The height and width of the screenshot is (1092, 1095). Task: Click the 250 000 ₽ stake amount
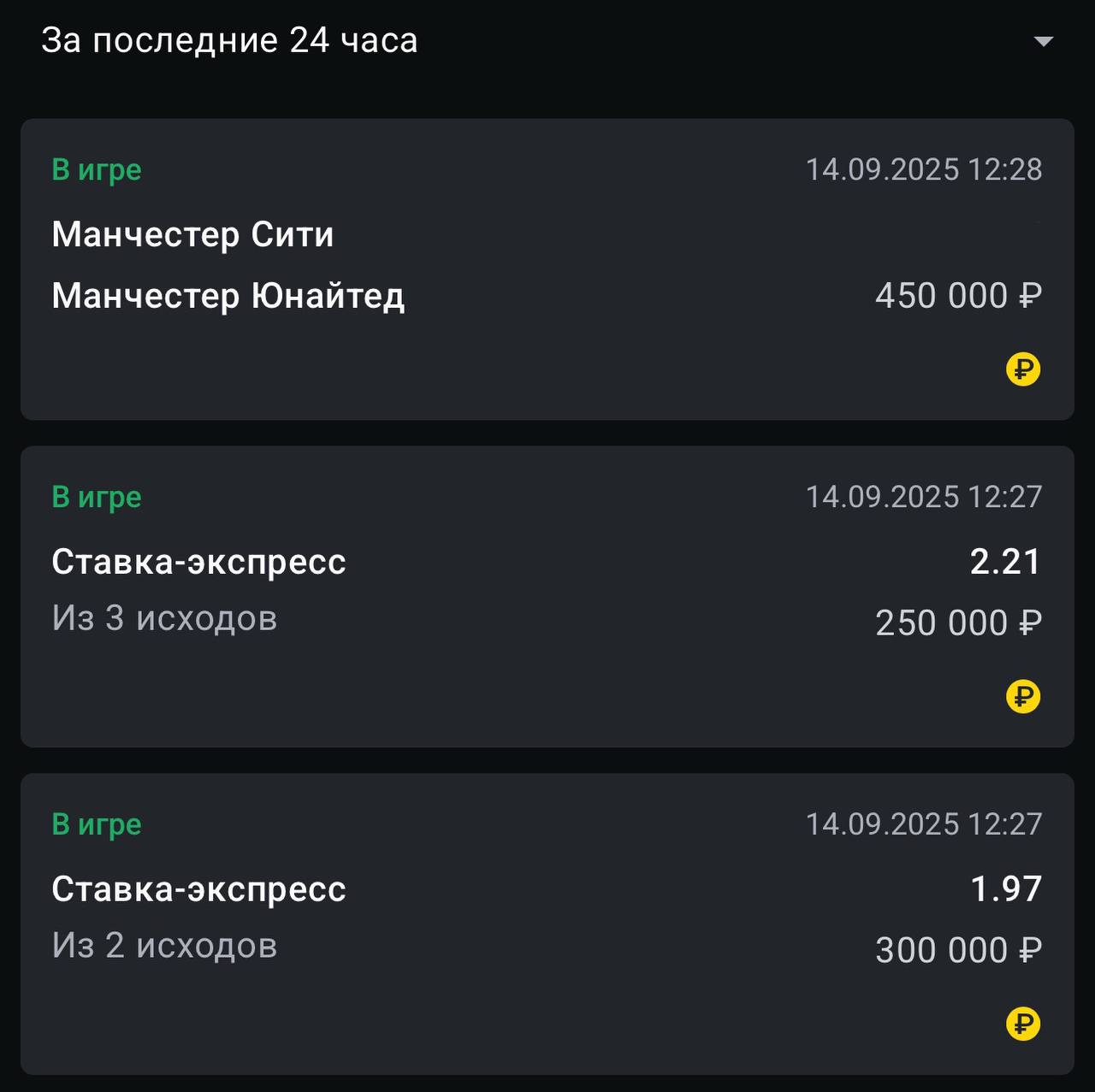(x=957, y=623)
